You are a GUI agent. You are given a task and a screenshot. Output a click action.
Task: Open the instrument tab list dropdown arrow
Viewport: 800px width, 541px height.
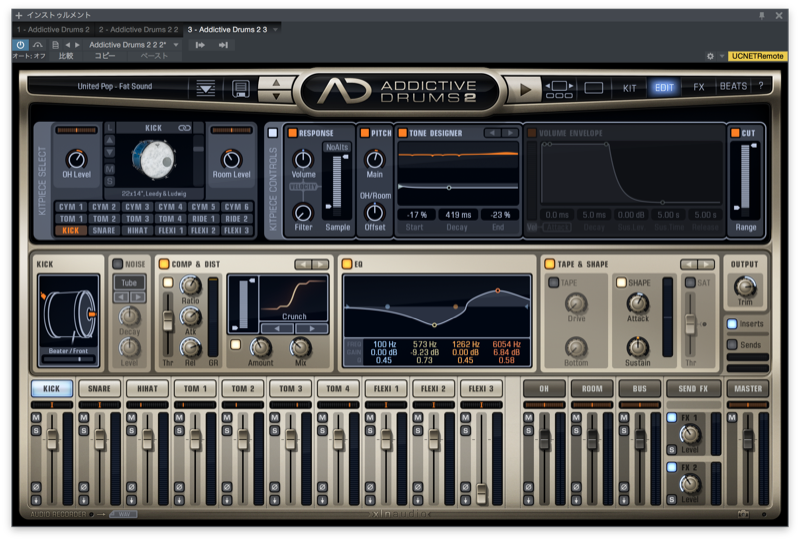[276, 30]
